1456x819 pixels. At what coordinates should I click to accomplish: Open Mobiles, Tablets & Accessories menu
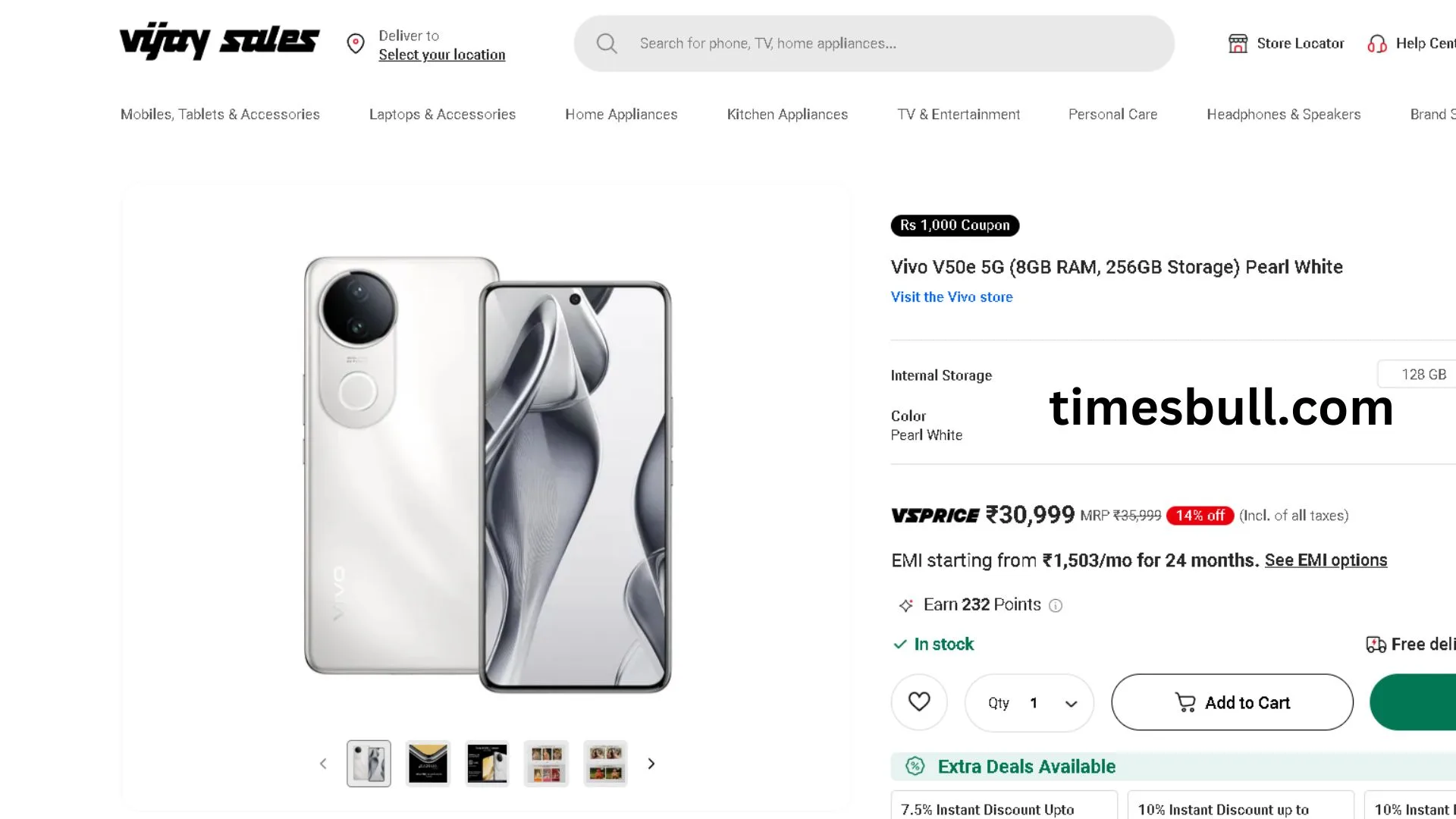pyautogui.click(x=220, y=115)
